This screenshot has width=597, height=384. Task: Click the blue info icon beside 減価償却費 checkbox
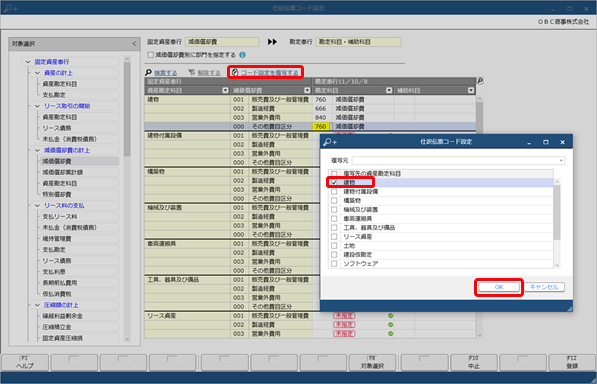(x=242, y=55)
